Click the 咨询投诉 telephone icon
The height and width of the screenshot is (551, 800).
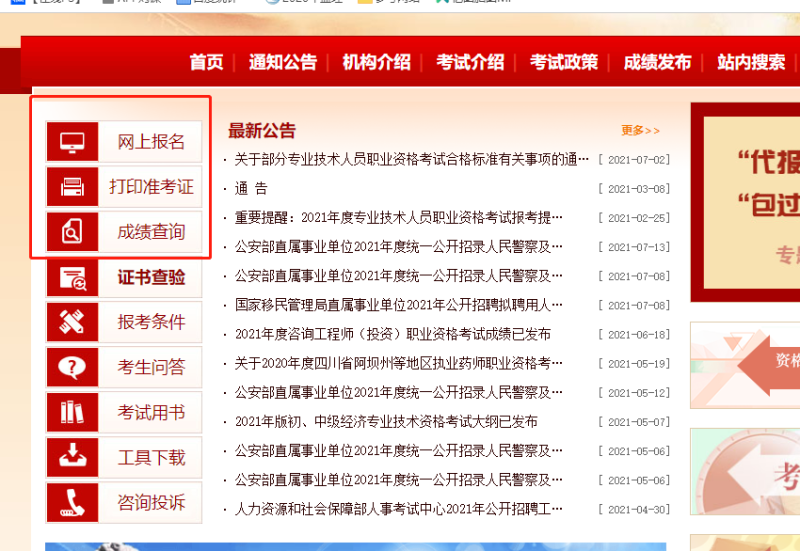72,503
